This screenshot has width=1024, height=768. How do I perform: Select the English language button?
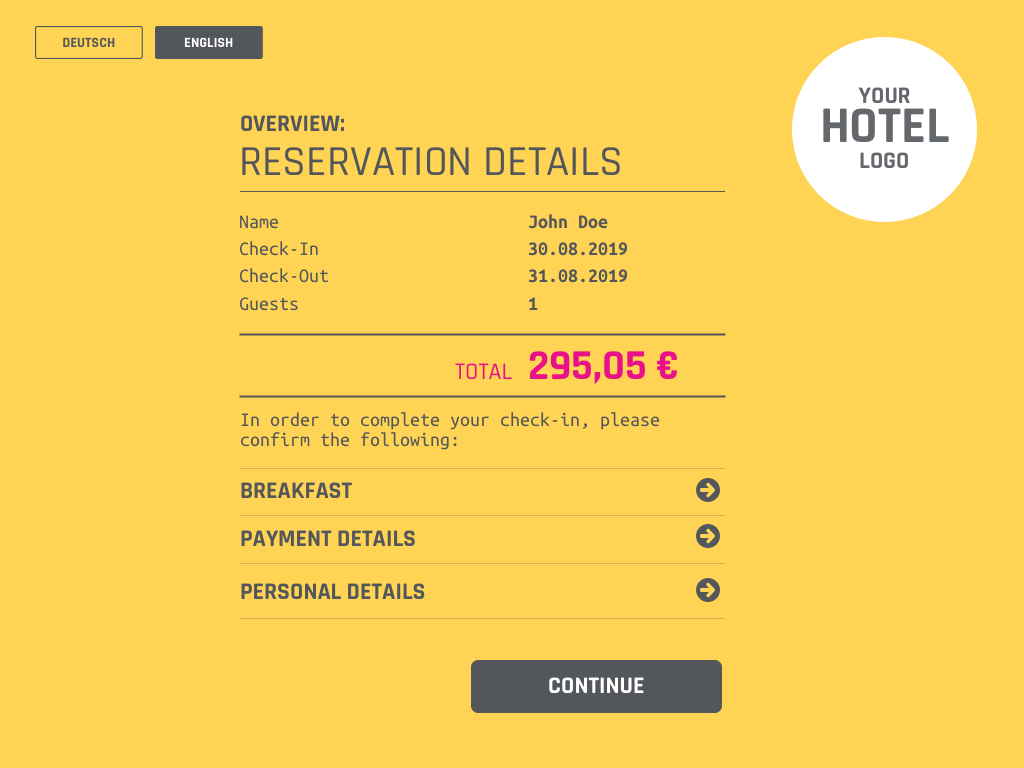coord(208,43)
